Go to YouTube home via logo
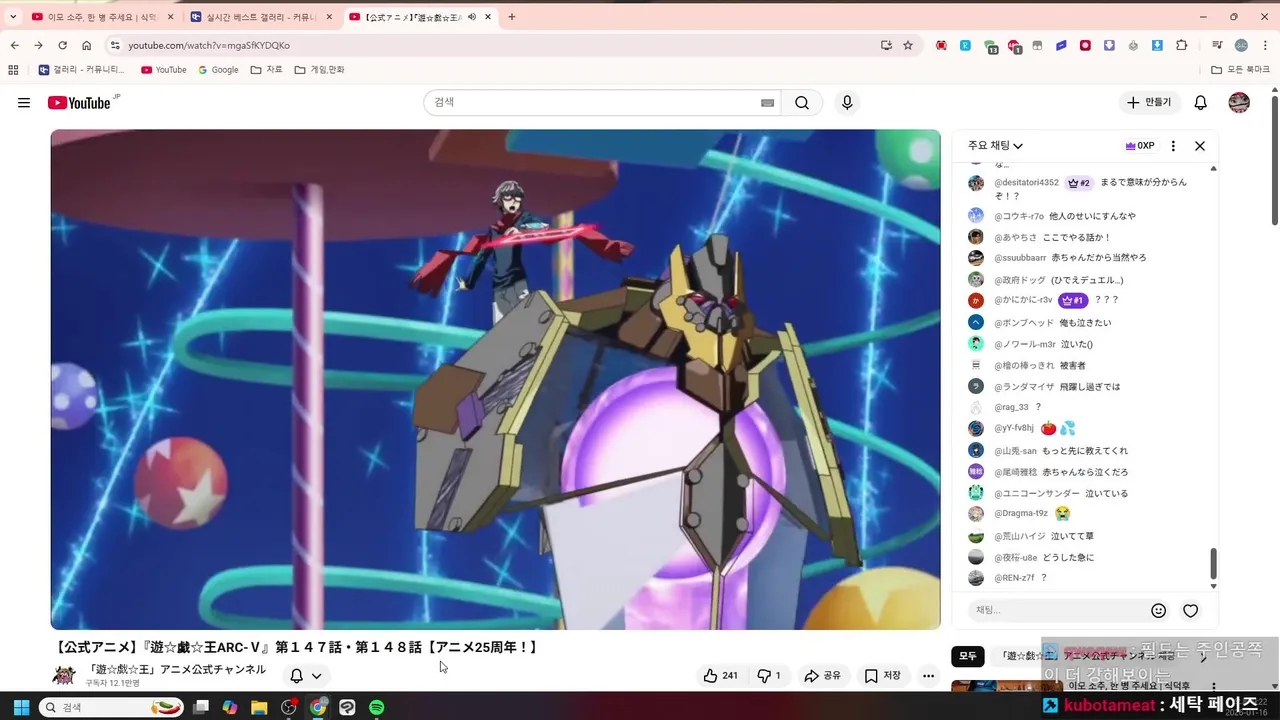1280x720 pixels. (79, 103)
